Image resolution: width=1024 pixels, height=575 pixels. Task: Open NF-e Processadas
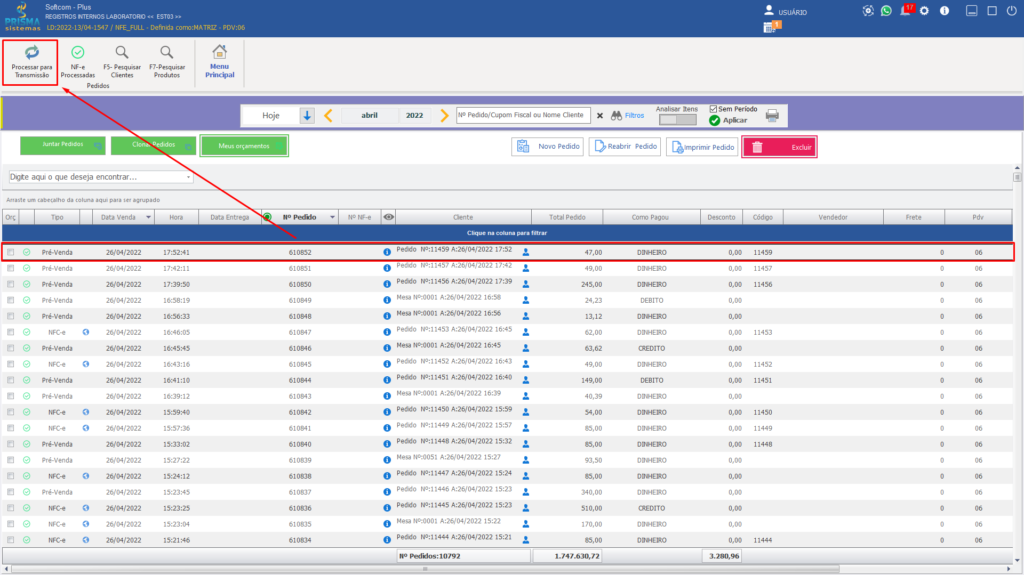click(78, 62)
